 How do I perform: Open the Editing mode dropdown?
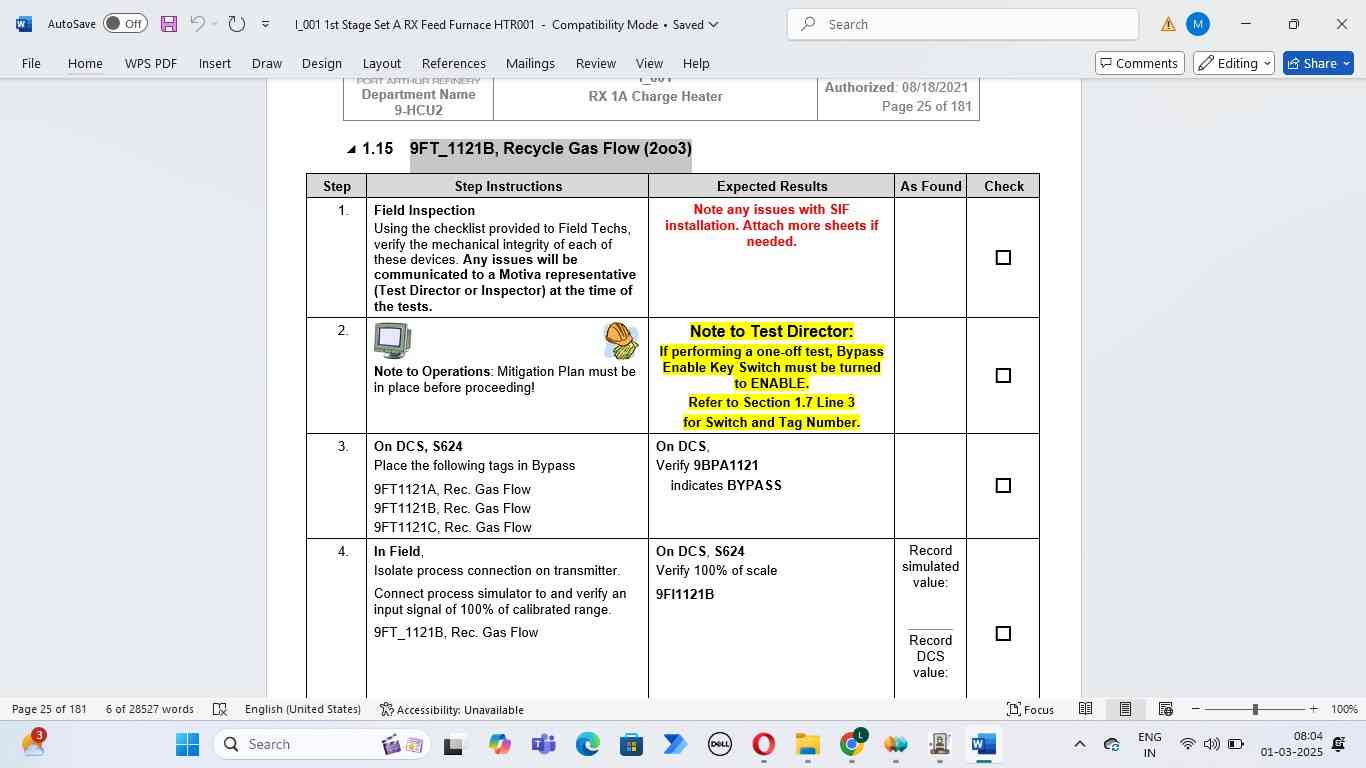point(1235,63)
